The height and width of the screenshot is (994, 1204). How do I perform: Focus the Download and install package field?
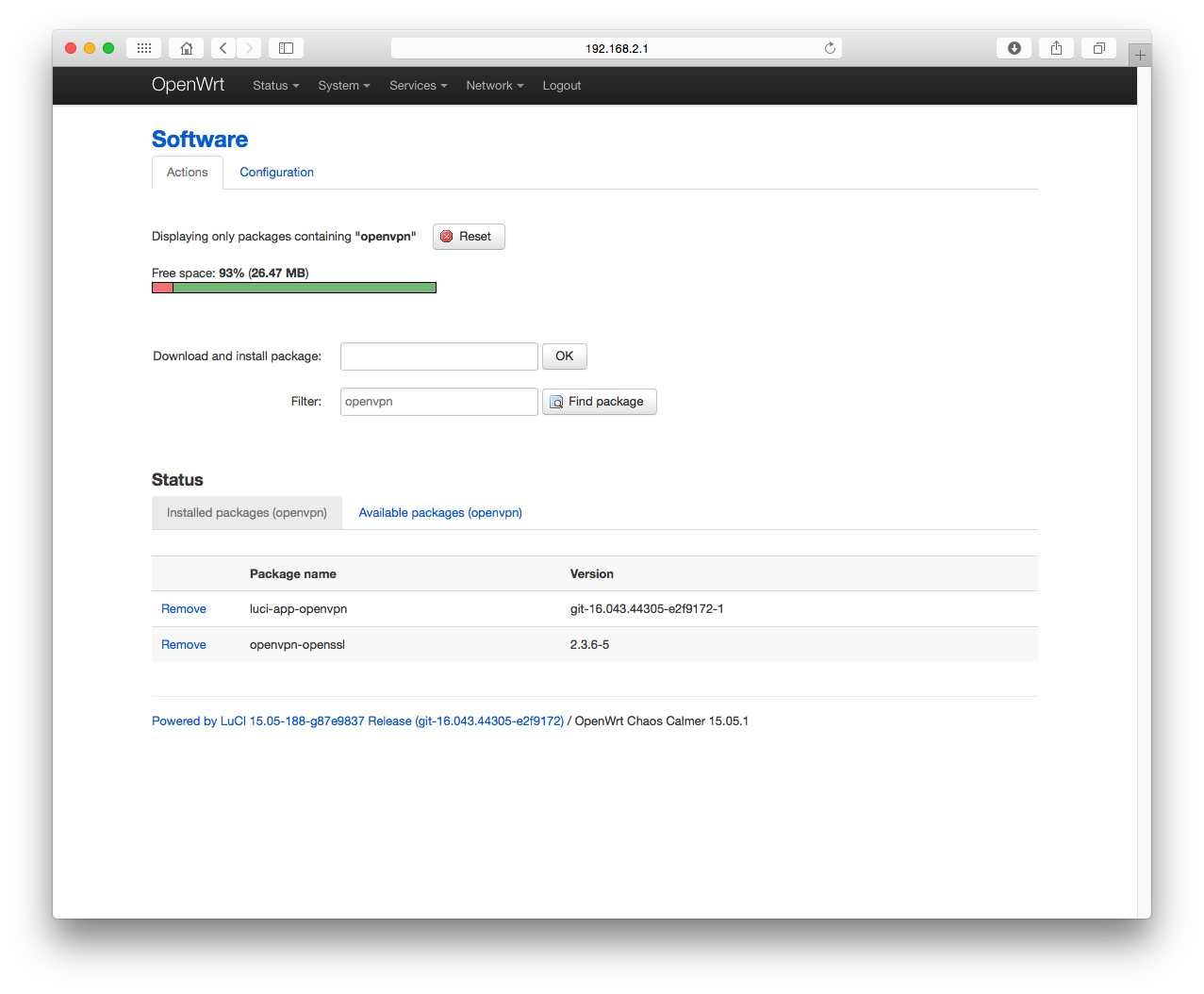tap(439, 356)
